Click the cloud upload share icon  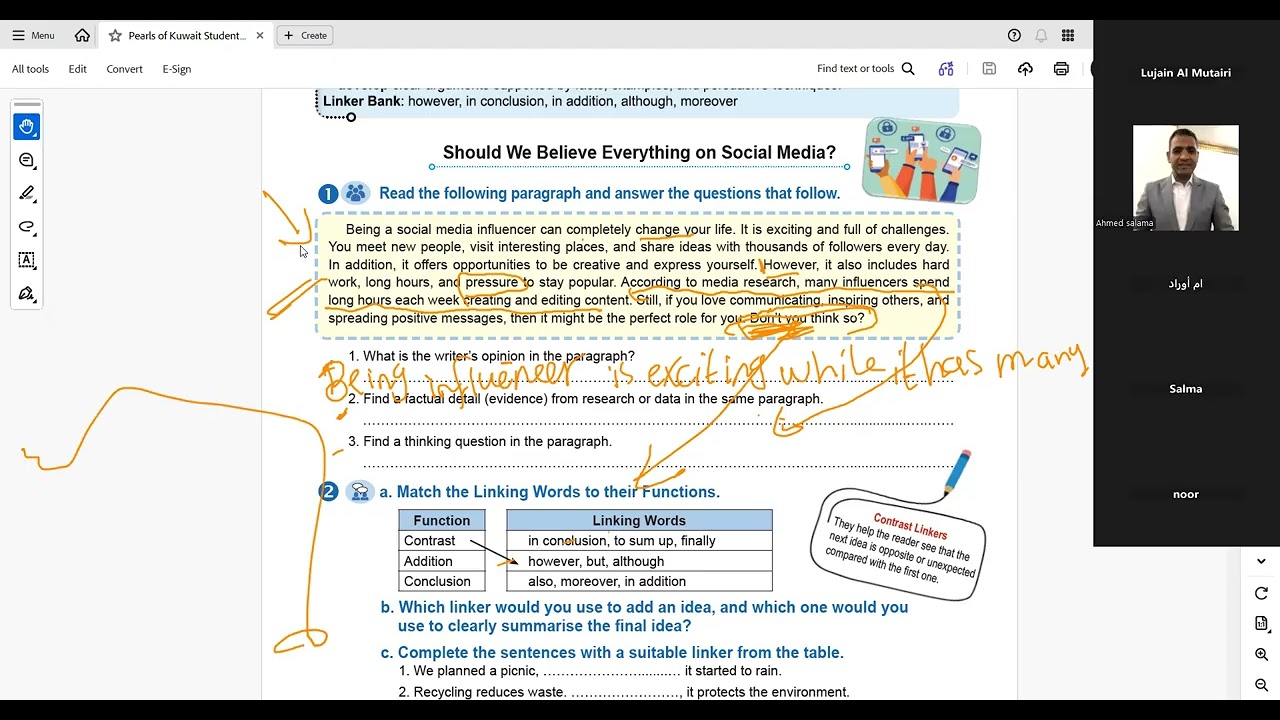1025,69
